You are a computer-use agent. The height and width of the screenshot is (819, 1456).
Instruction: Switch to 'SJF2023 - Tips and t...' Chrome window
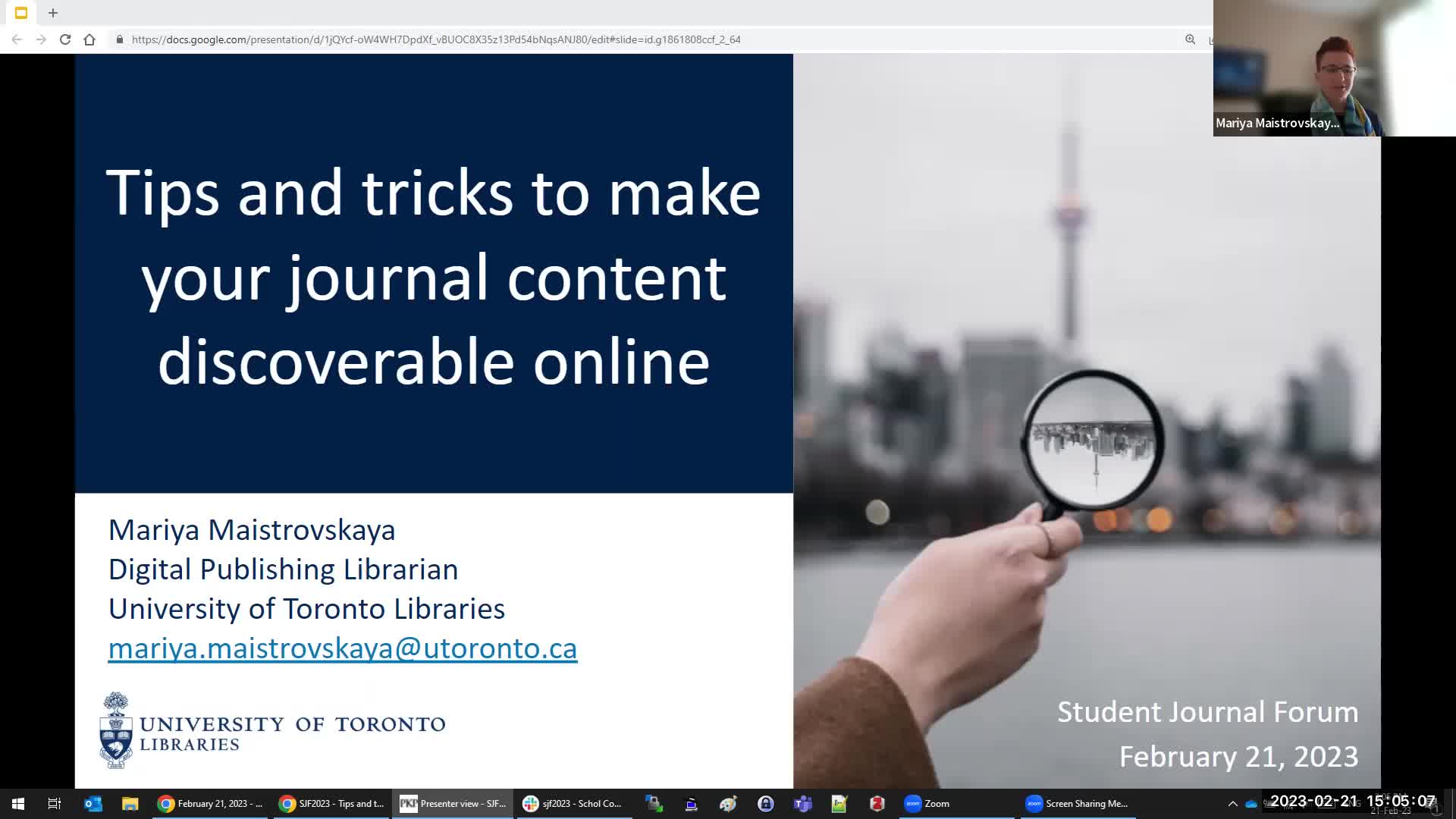coord(331,804)
